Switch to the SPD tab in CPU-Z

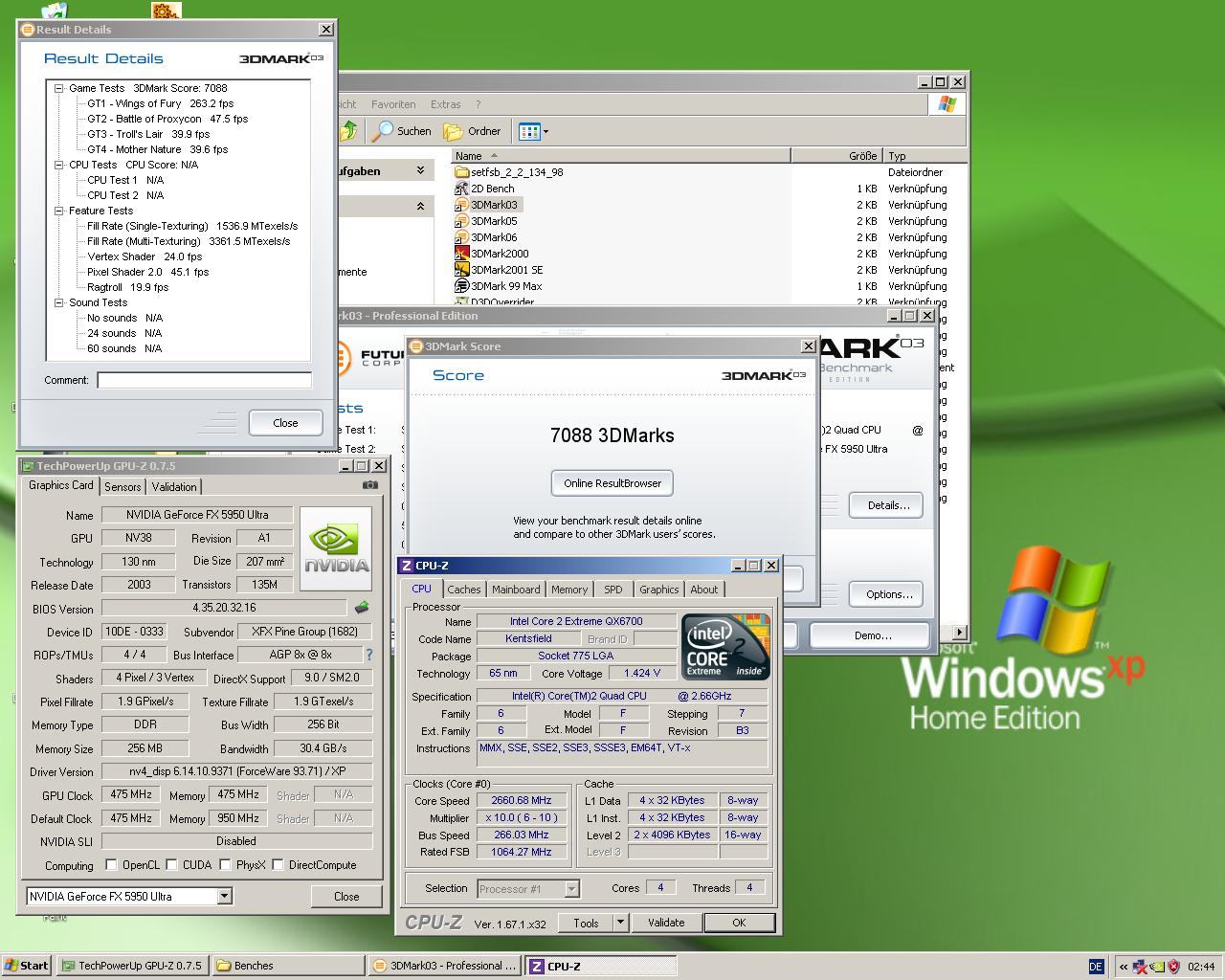[x=613, y=590]
